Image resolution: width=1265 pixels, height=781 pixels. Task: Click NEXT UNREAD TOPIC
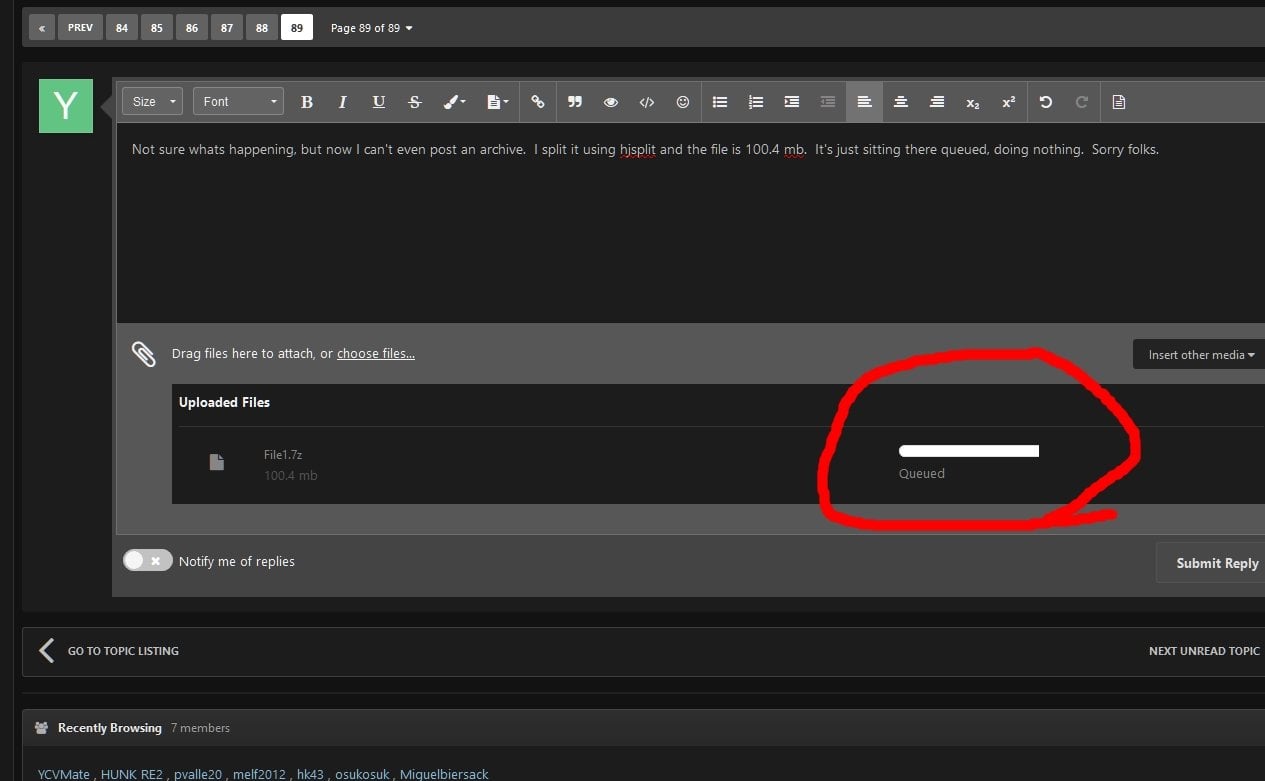coord(1204,651)
